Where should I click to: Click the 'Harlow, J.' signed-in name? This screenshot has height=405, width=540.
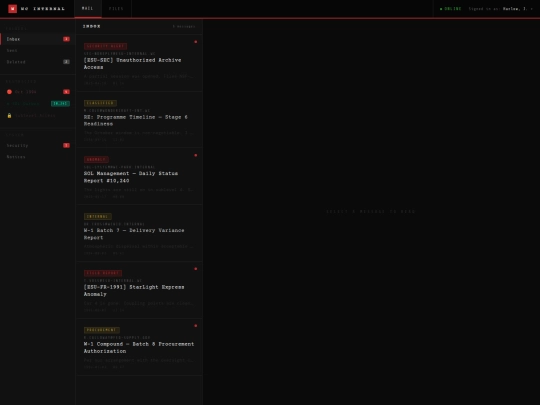pyautogui.click(x=515, y=9)
